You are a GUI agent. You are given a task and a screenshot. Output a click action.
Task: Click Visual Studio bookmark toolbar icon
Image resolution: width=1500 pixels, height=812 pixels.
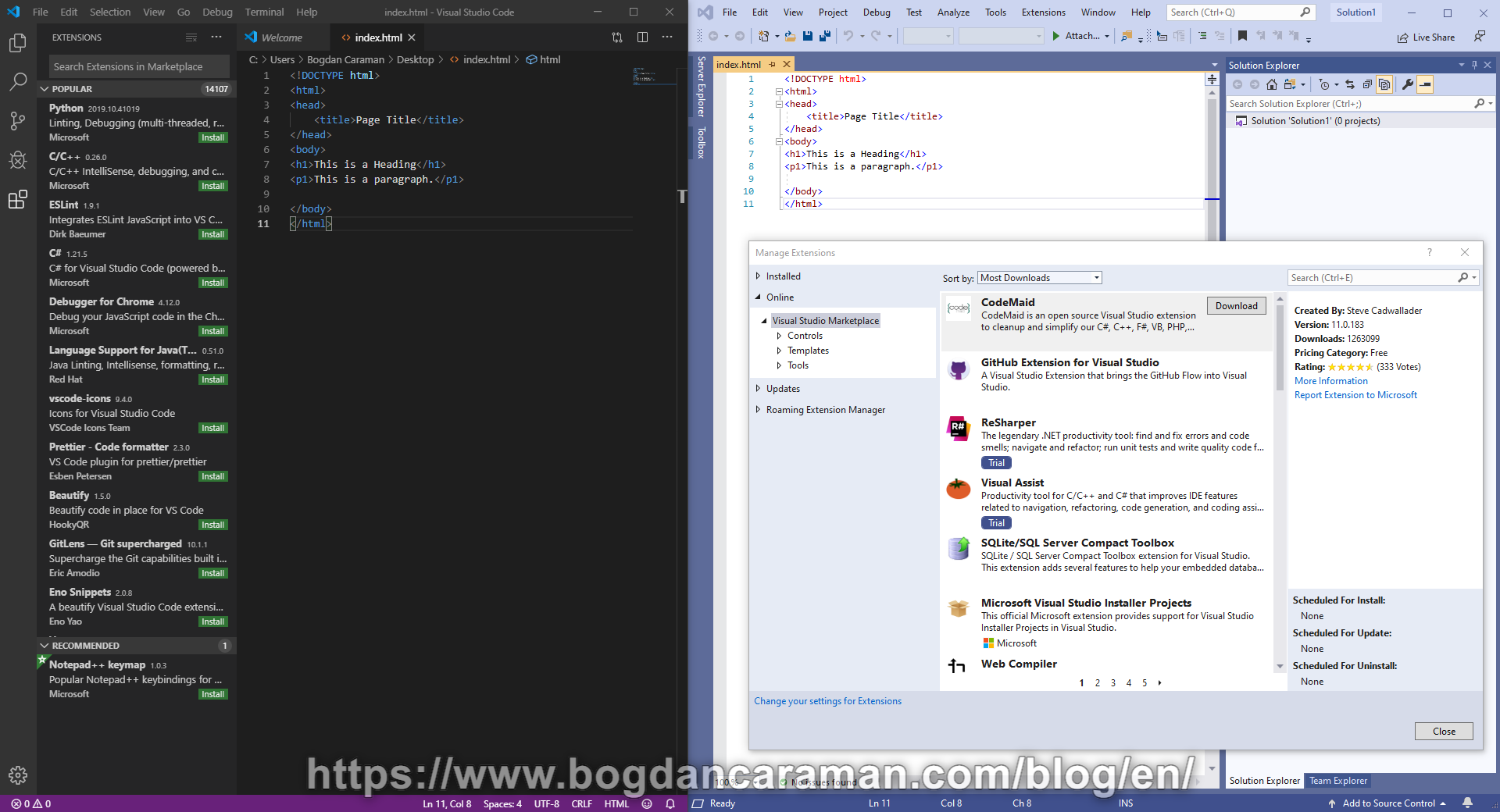[x=1242, y=36]
